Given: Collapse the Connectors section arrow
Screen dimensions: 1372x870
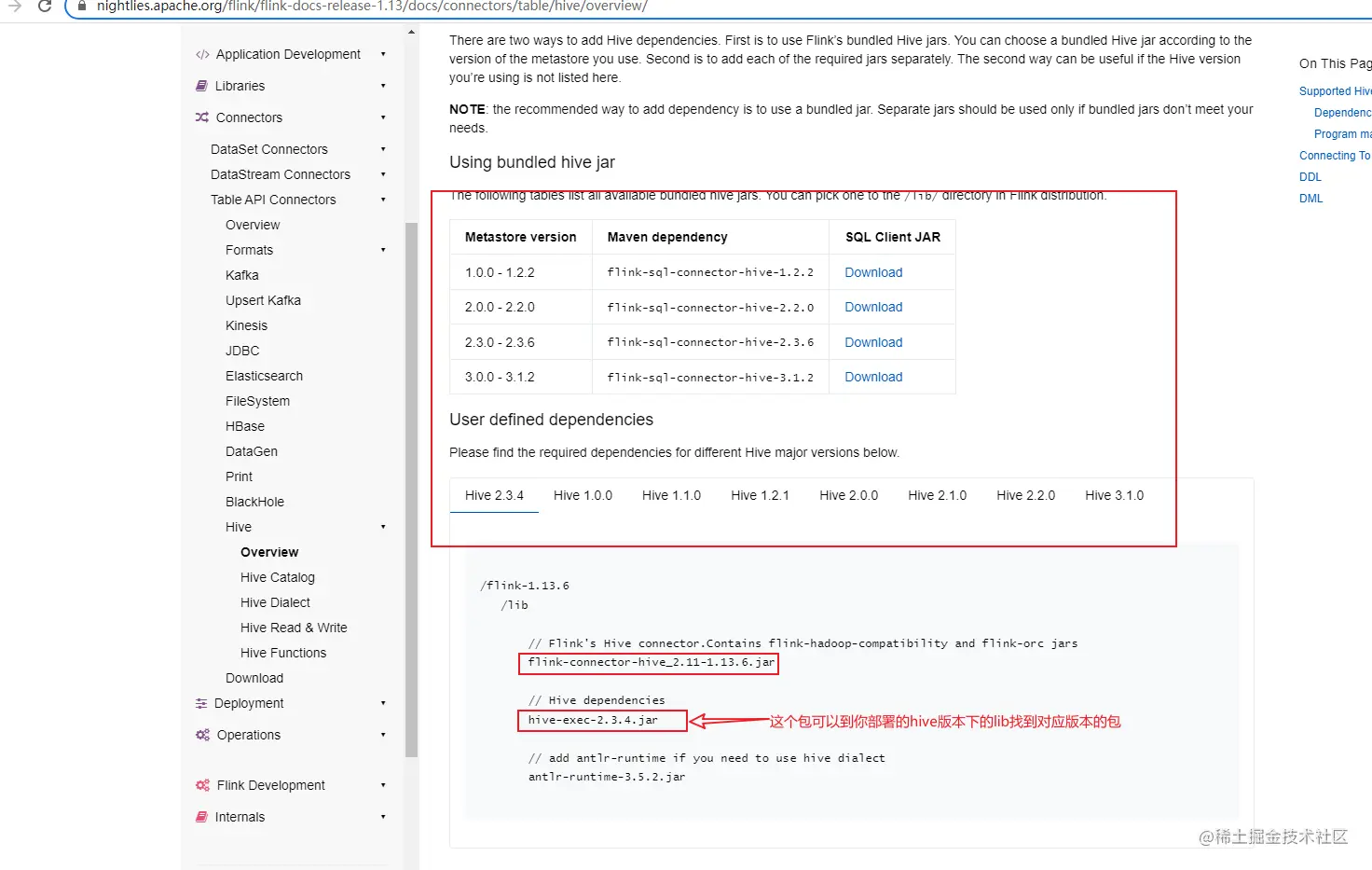Looking at the screenshot, I should click(383, 117).
